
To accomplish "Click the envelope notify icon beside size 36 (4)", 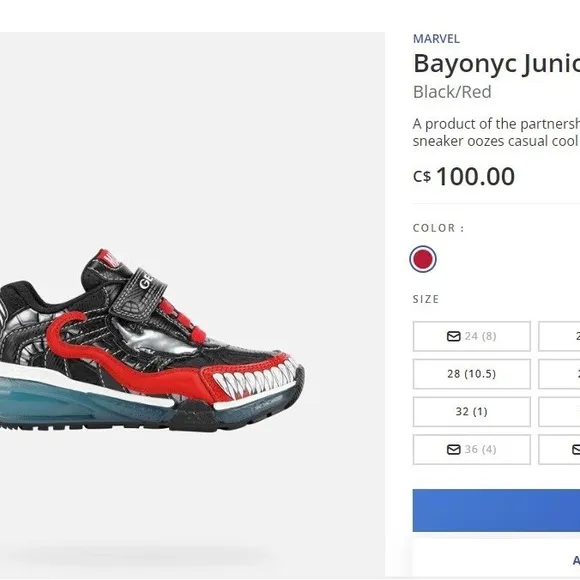I will [x=453, y=449].
